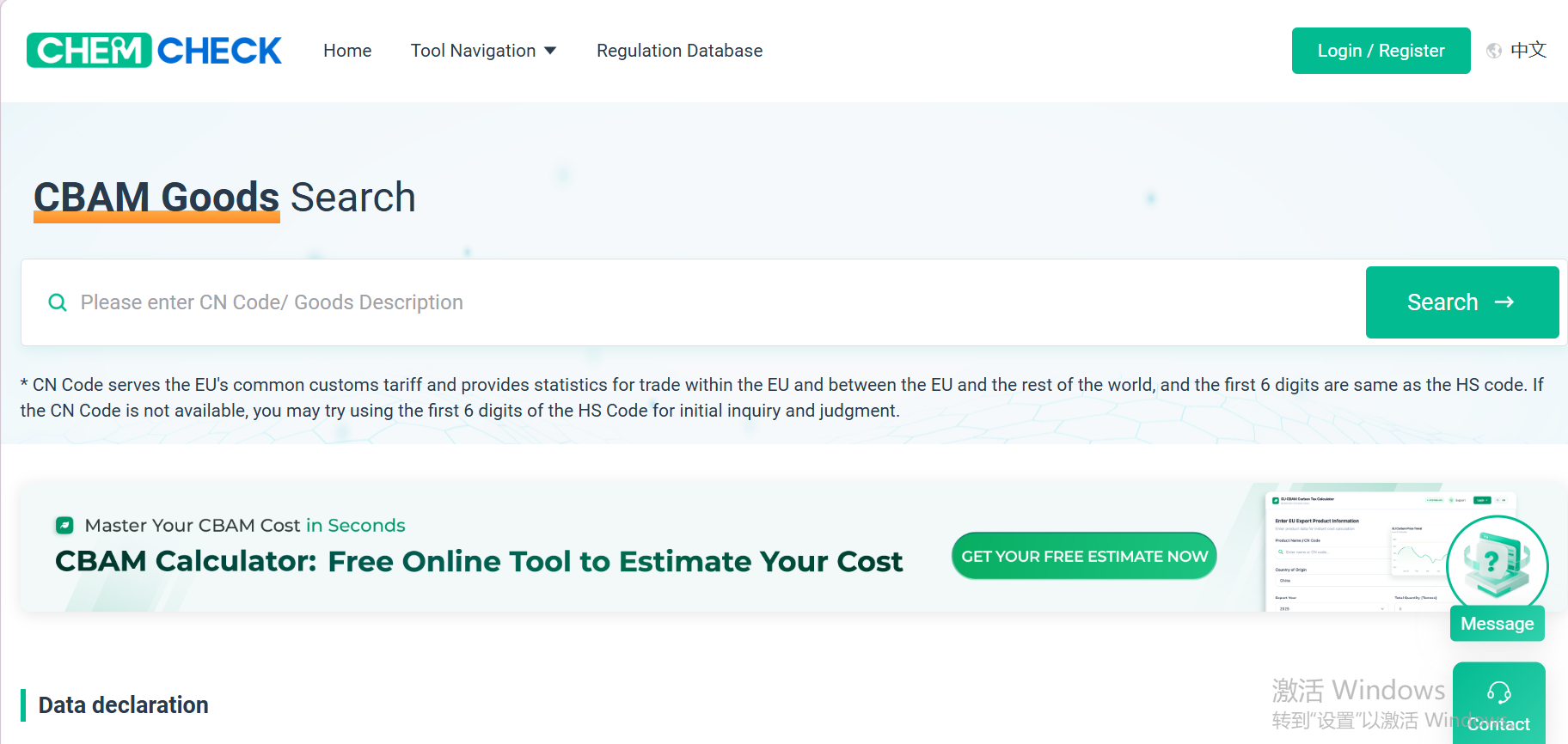The image size is (1568, 744).
Task: Focus the CN Code search input field
Action: pos(693,302)
